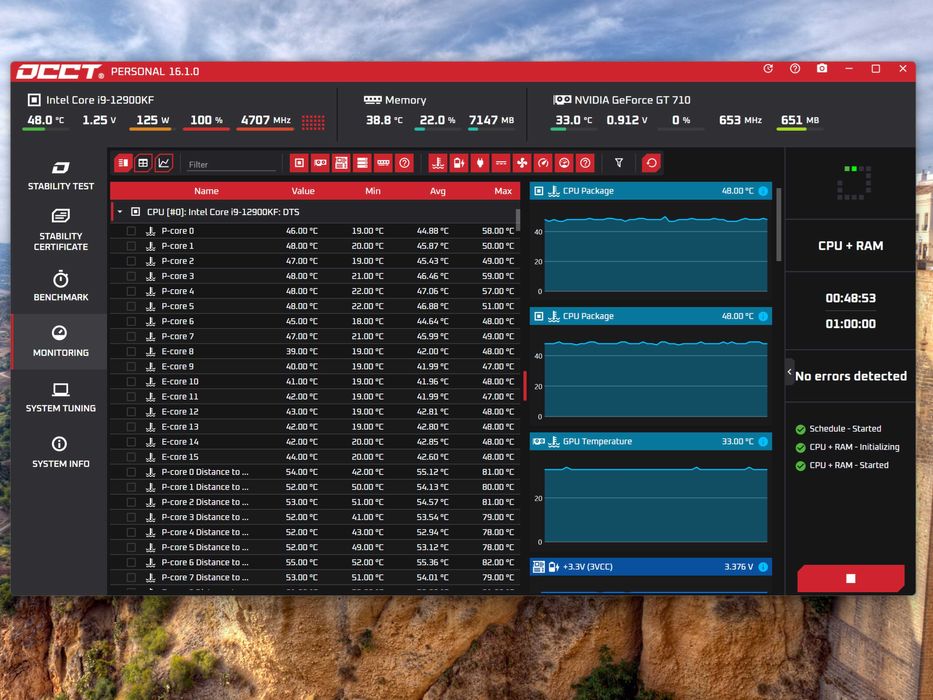Sort by the Avg column header
Viewport: 933px width, 700px height.
click(438, 191)
